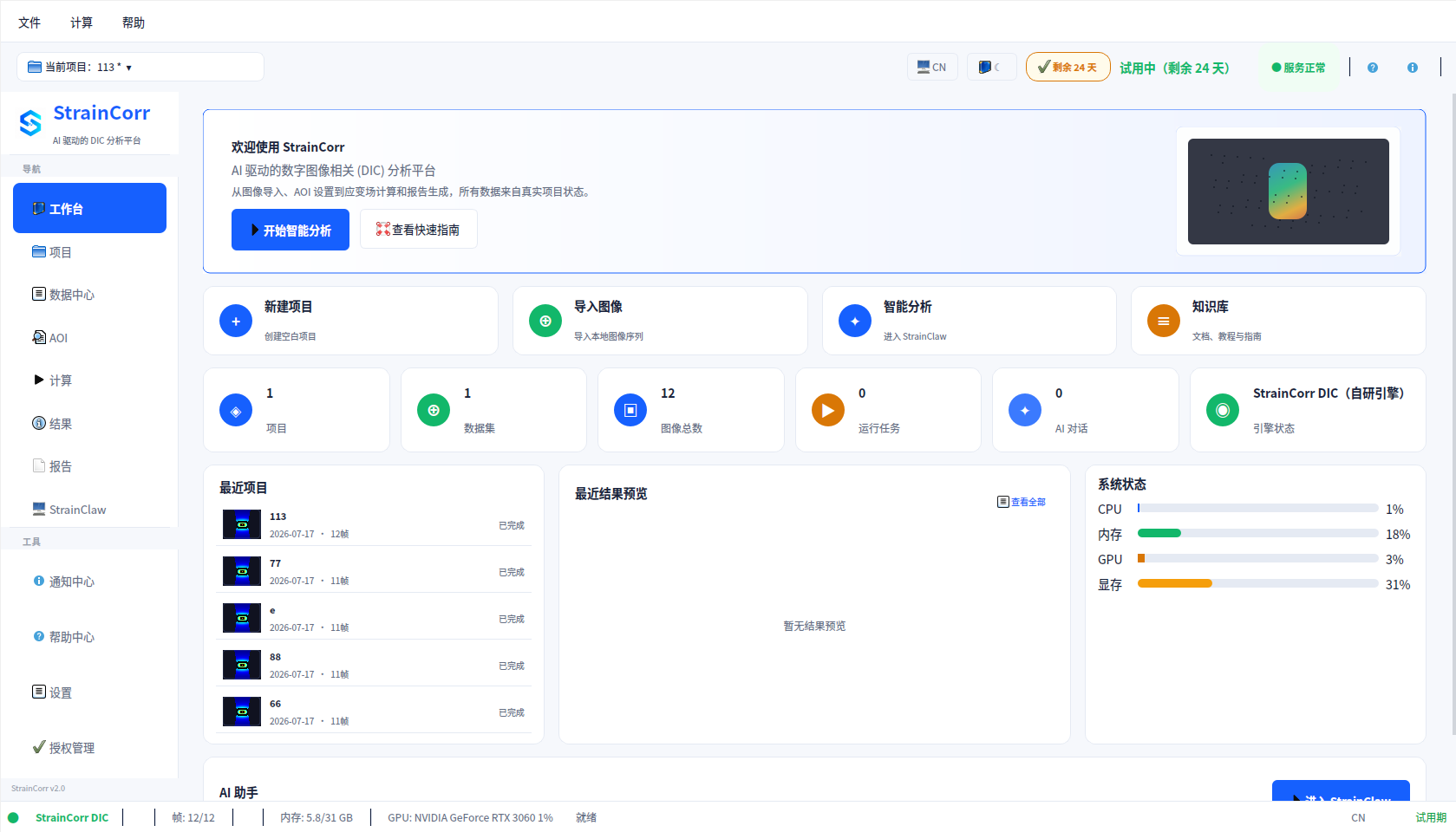The width and height of the screenshot is (1456, 832).
Task: Open recent project 77
Action: (x=374, y=572)
